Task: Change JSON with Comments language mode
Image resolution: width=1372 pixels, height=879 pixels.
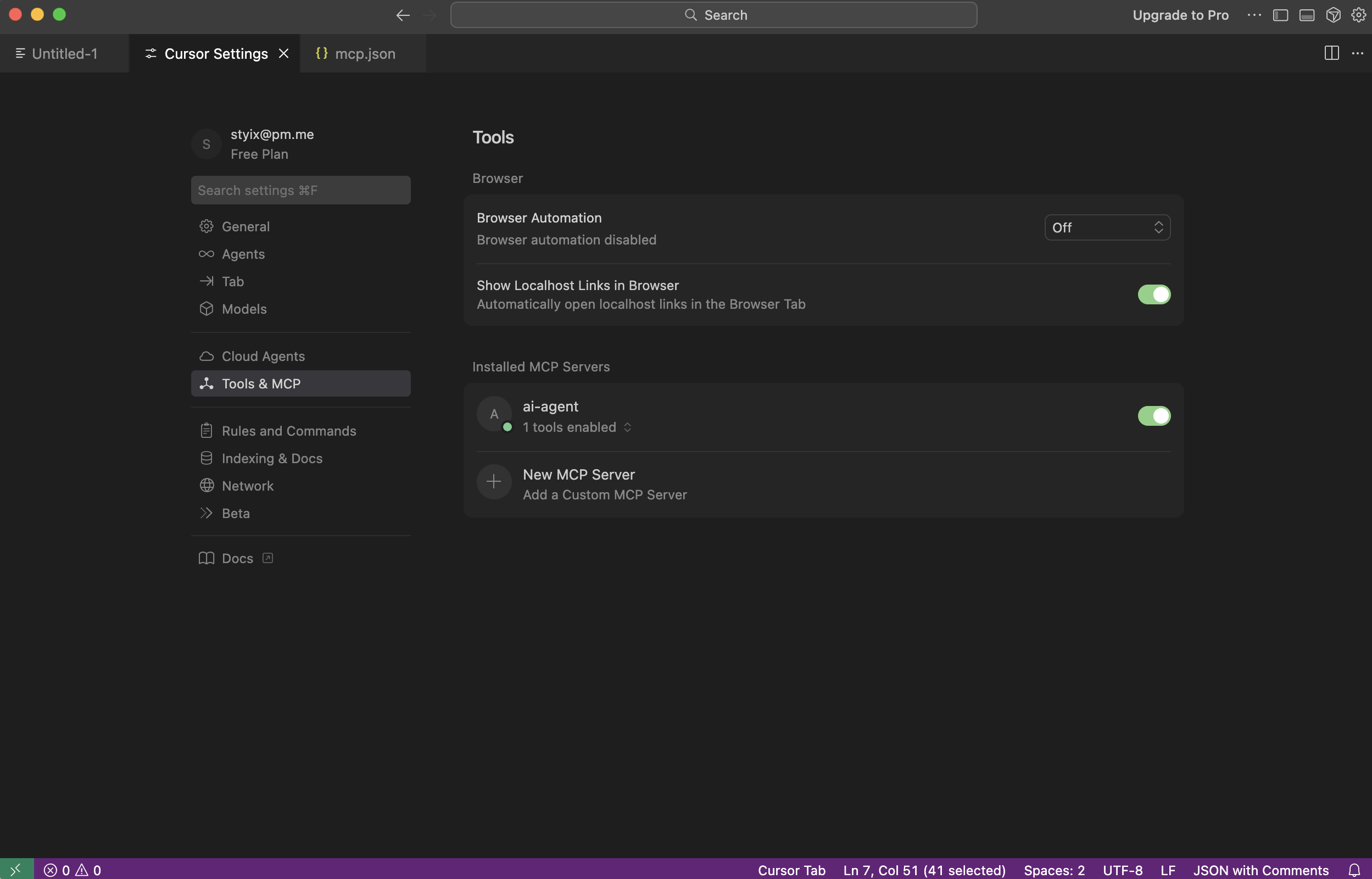Action: [1261, 870]
